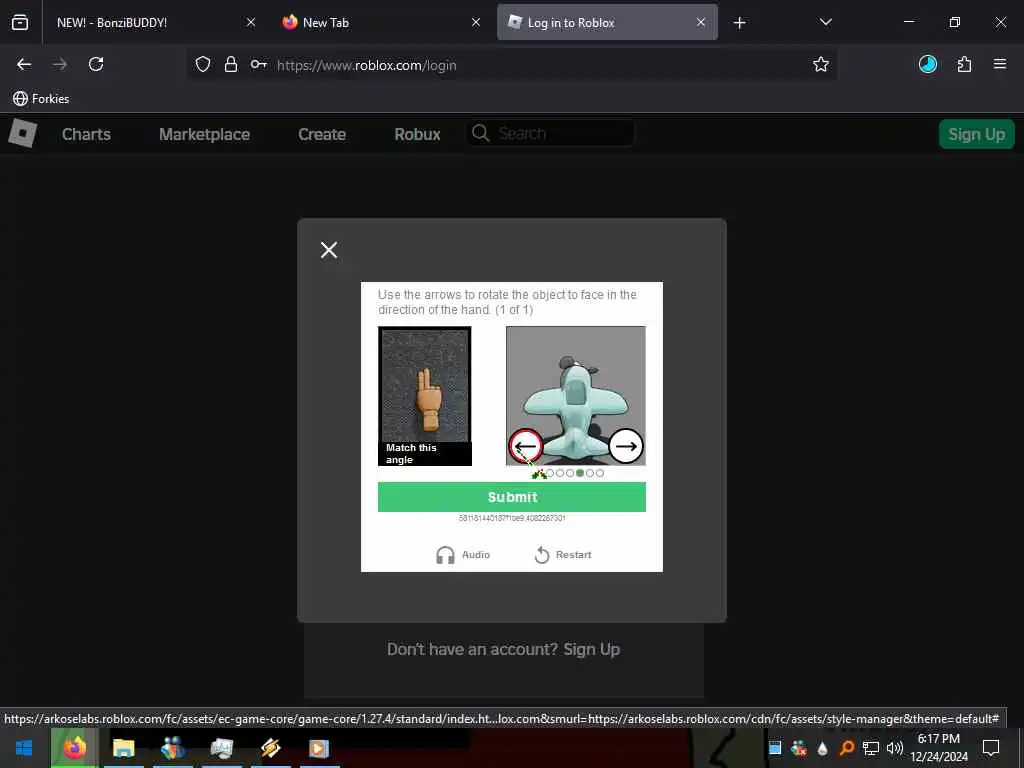Reload the current page
The image size is (1024, 768).
click(96, 64)
